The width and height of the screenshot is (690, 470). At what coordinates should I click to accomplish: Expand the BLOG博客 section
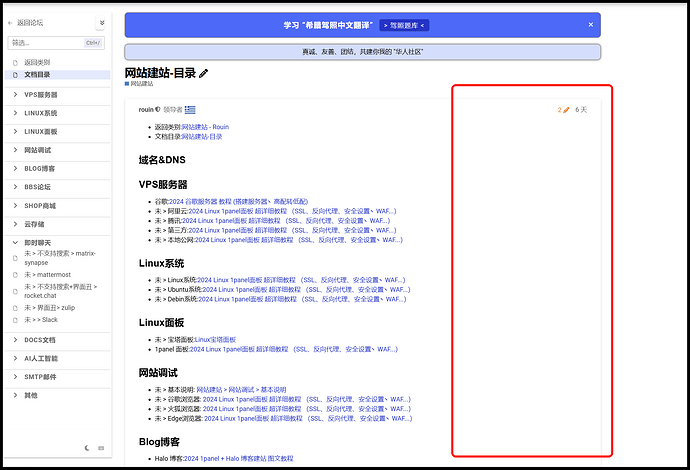click(x=40, y=169)
